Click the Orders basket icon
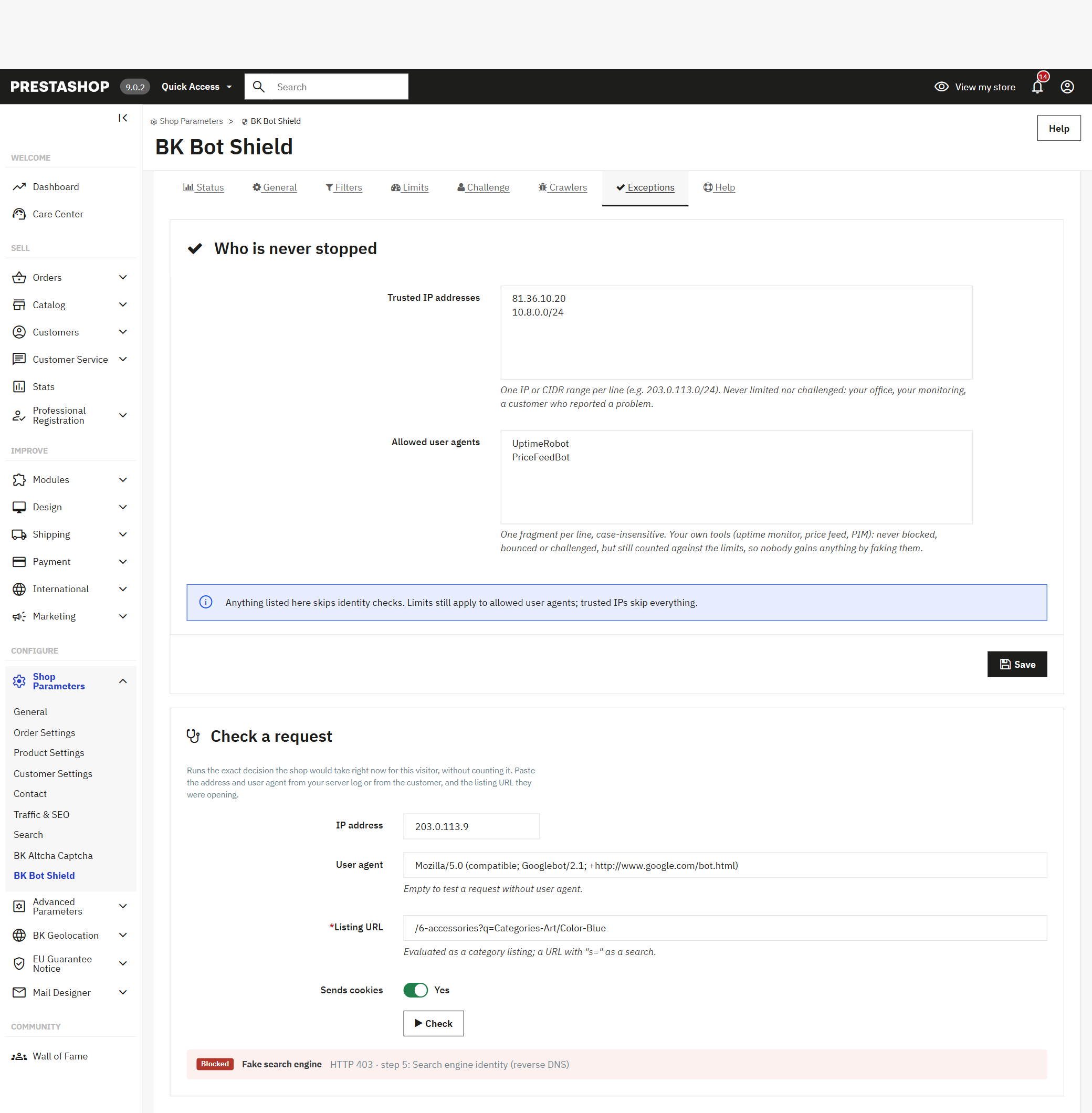Screen dimensions: 1092x1113 (x=19, y=278)
